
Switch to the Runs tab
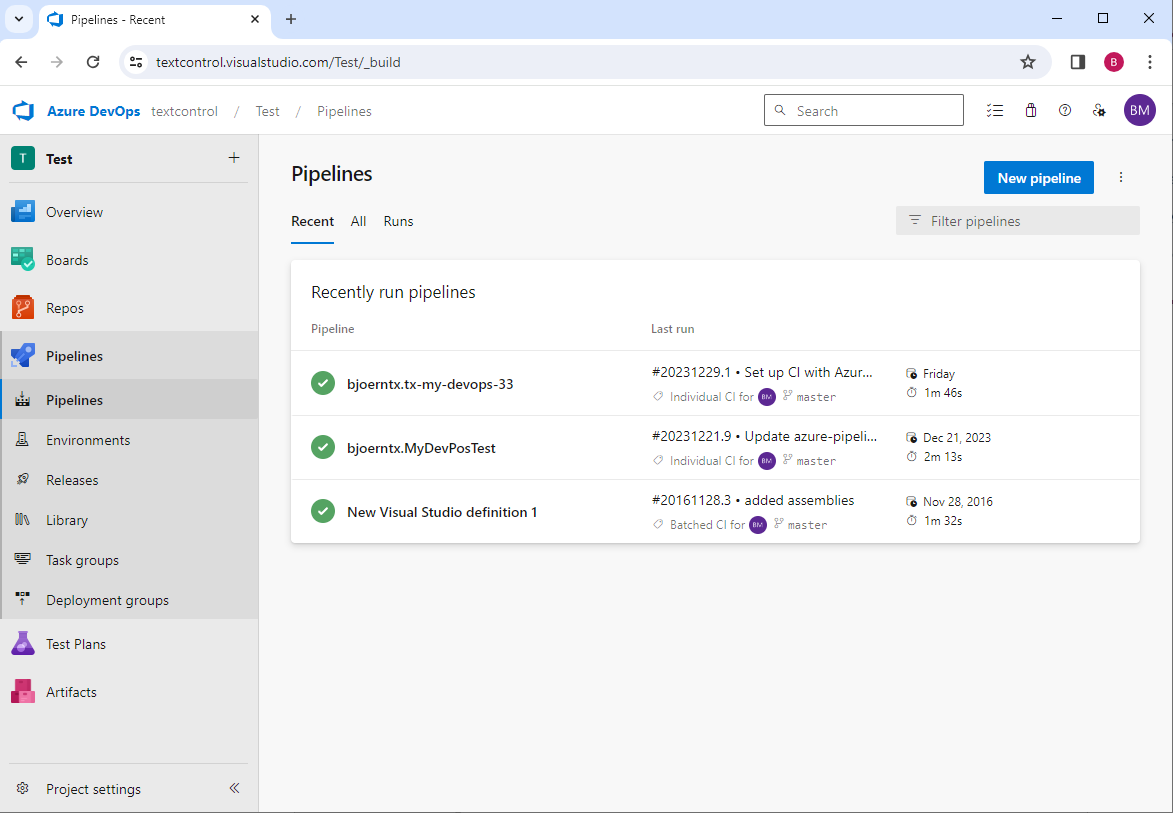click(398, 221)
